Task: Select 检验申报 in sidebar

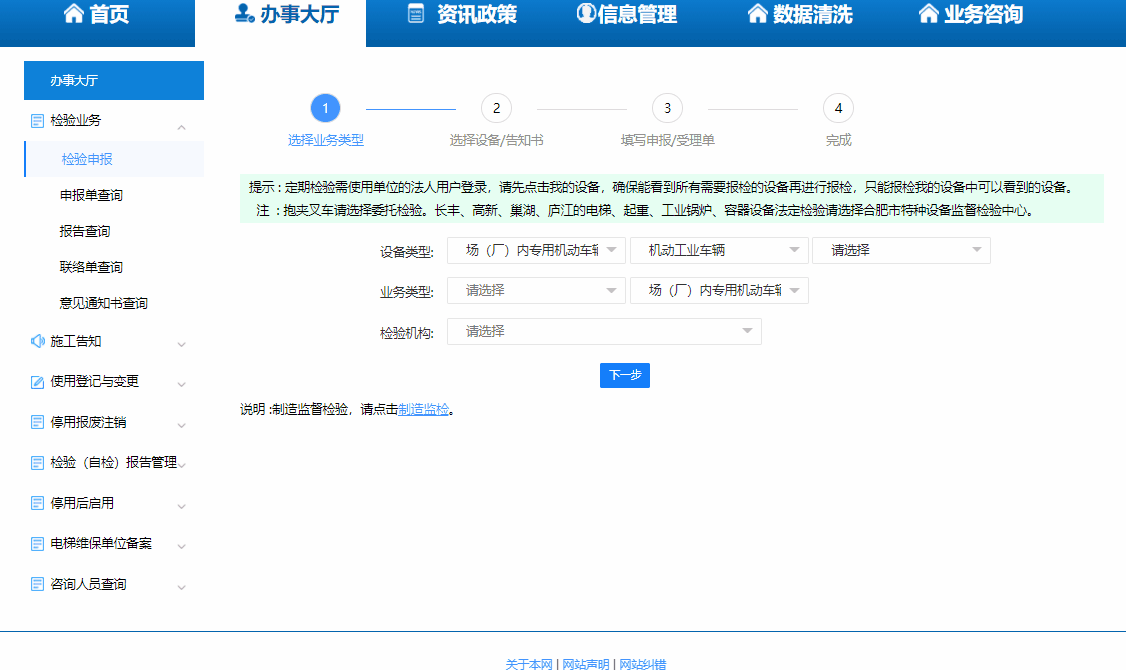Action: [x=114, y=159]
